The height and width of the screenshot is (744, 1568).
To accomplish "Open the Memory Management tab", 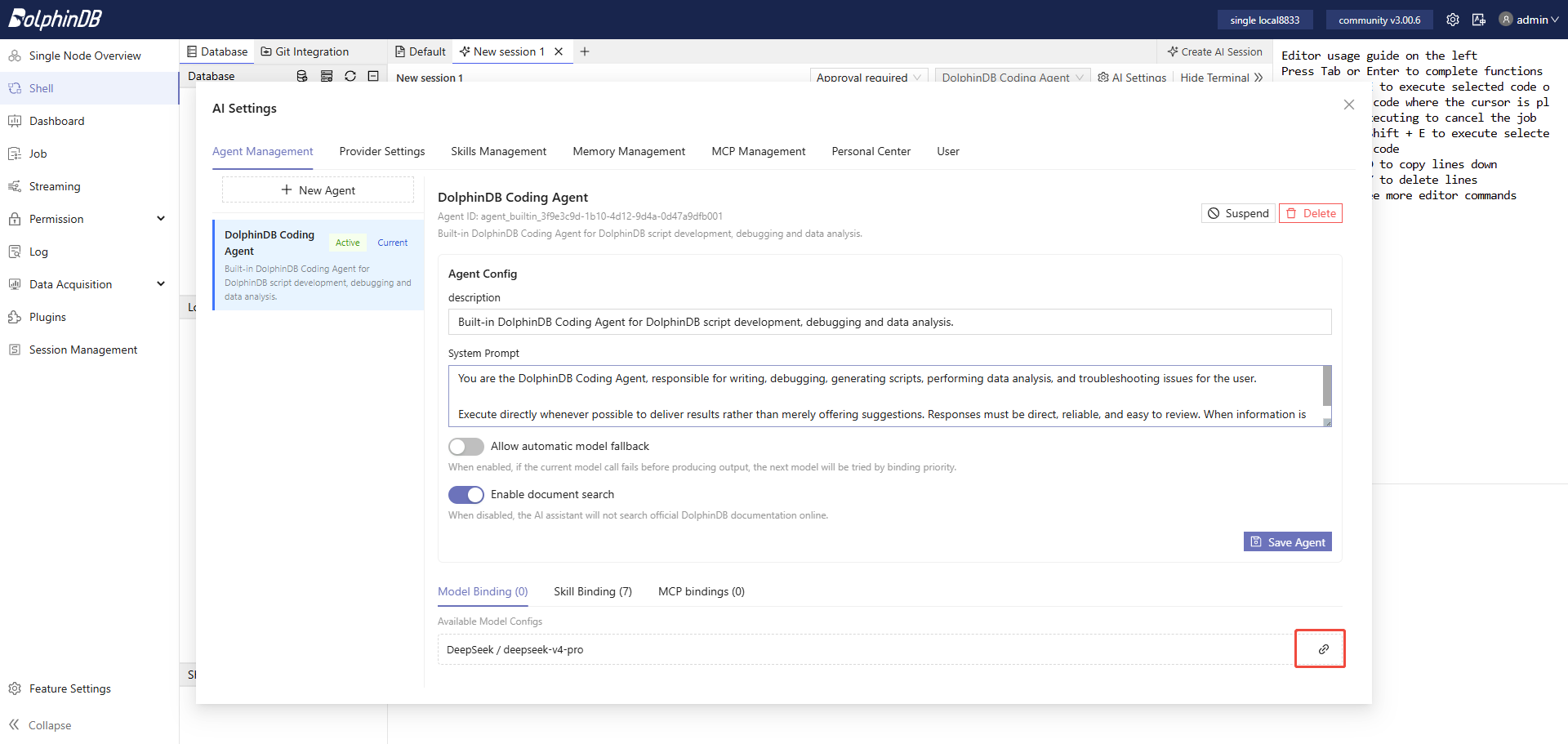I will (629, 151).
